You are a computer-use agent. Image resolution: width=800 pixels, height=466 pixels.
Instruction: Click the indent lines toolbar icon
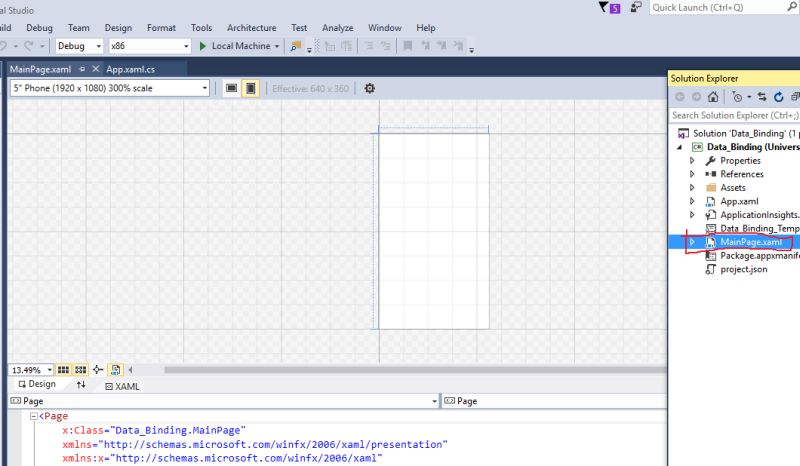coord(369,46)
